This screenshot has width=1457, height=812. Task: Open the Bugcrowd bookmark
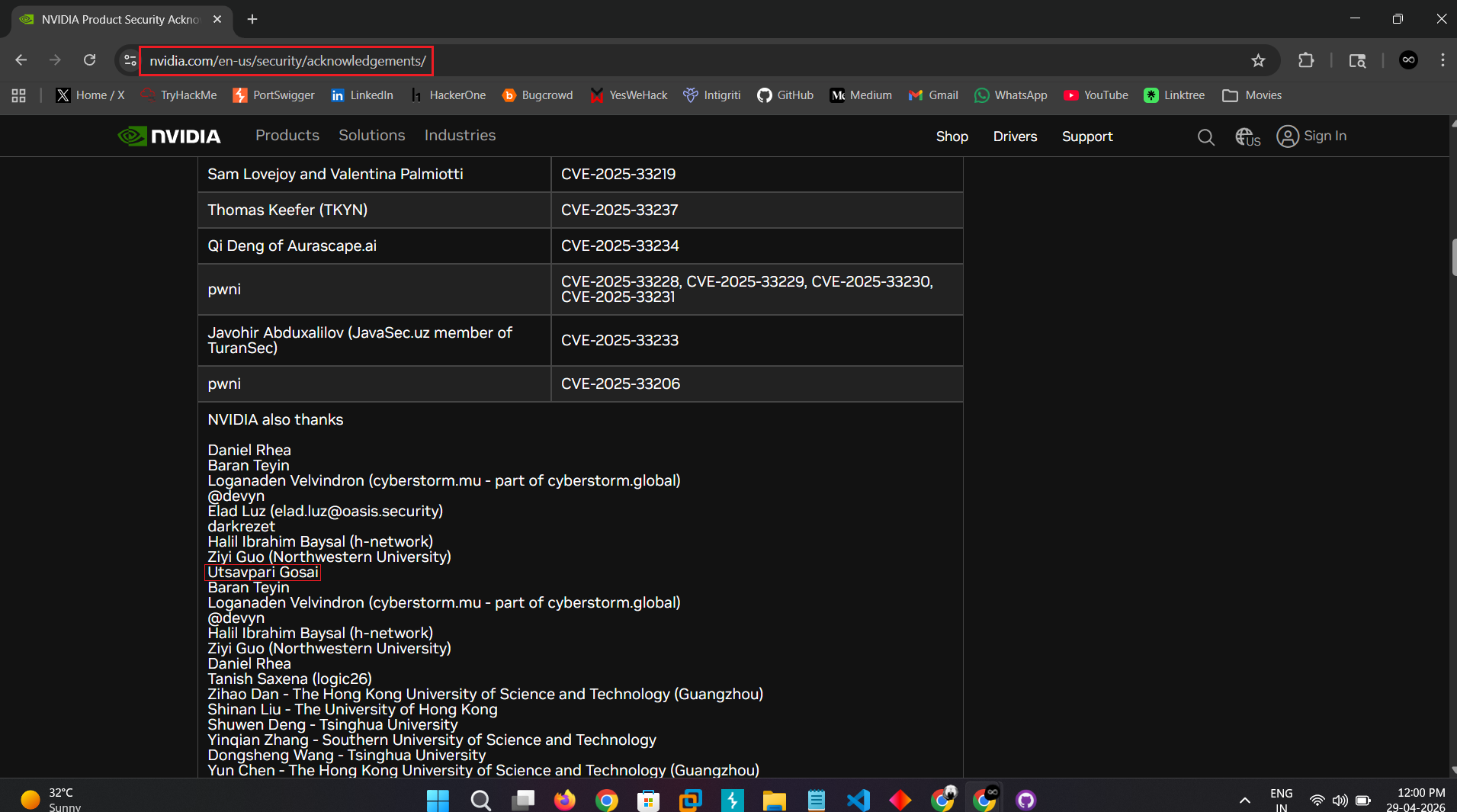tap(538, 95)
